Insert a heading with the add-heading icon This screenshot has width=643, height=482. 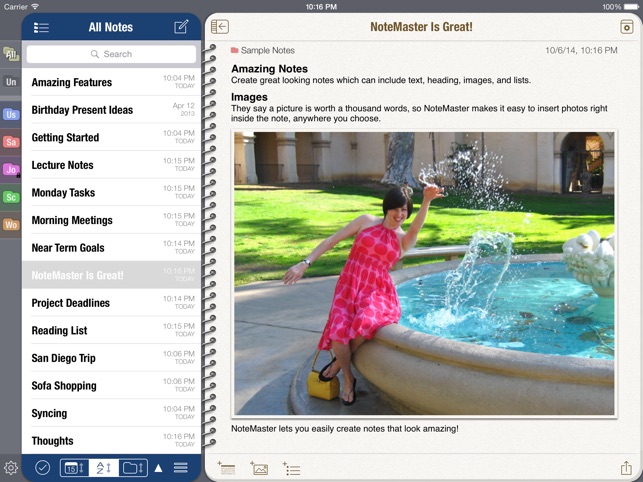tap(226, 468)
